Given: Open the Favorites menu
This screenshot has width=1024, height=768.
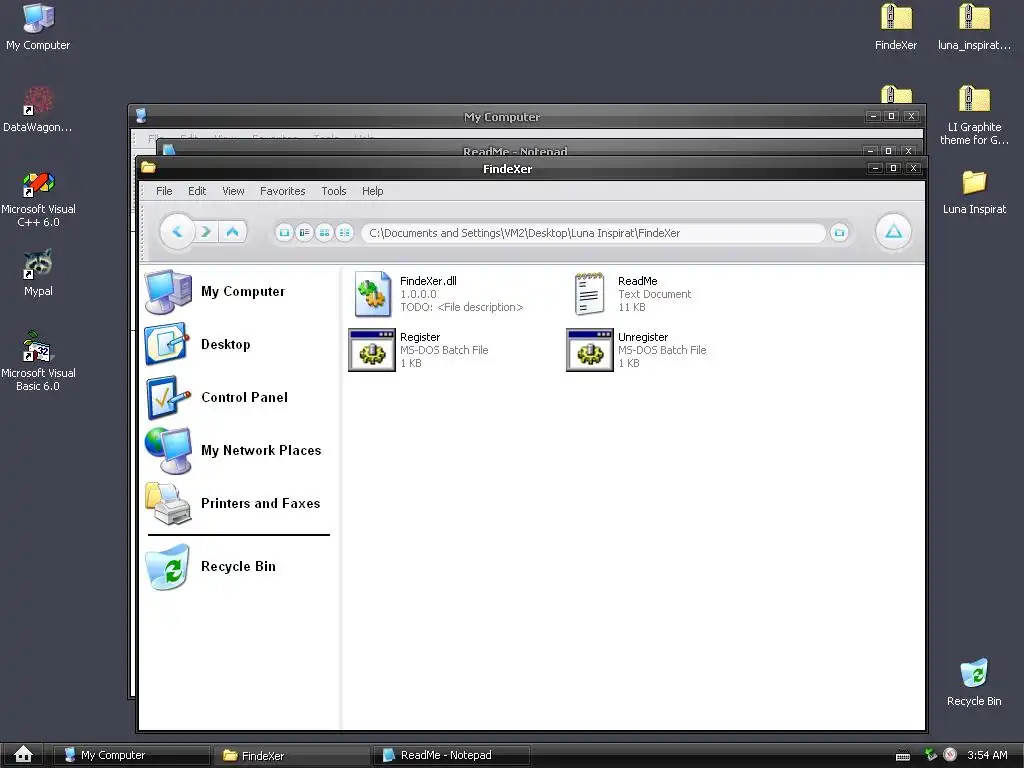Looking at the screenshot, I should pyautogui.click(x=283, y=191).
